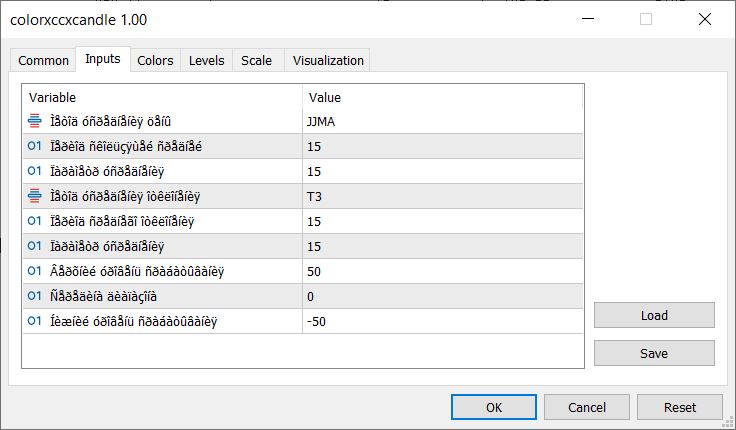Viewport: 736px width, 430px height.
Task: Switch to the Common tab
Action: 44,61
